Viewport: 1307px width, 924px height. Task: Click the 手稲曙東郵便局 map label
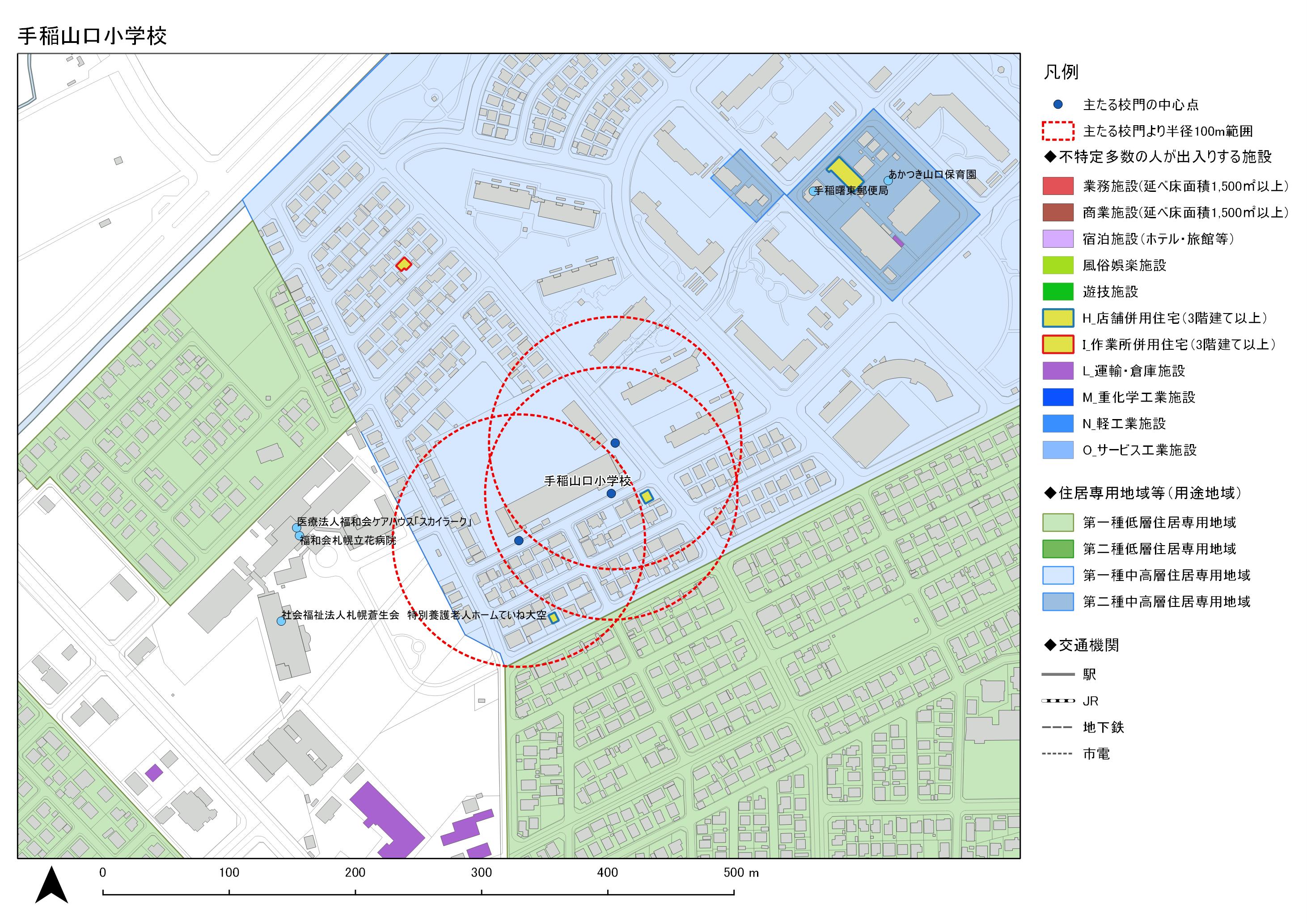tap(851, 191)
